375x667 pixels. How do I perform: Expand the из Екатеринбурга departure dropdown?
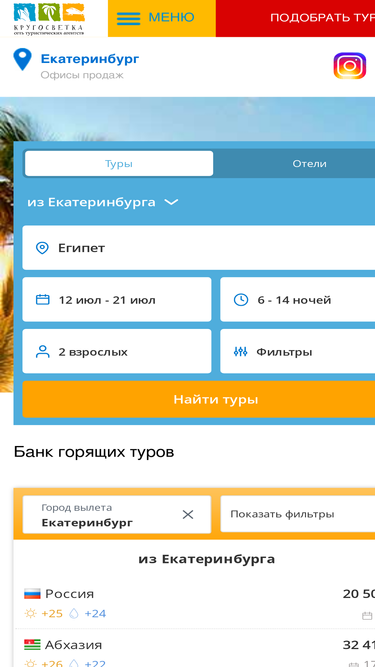(x=102, y=202)
